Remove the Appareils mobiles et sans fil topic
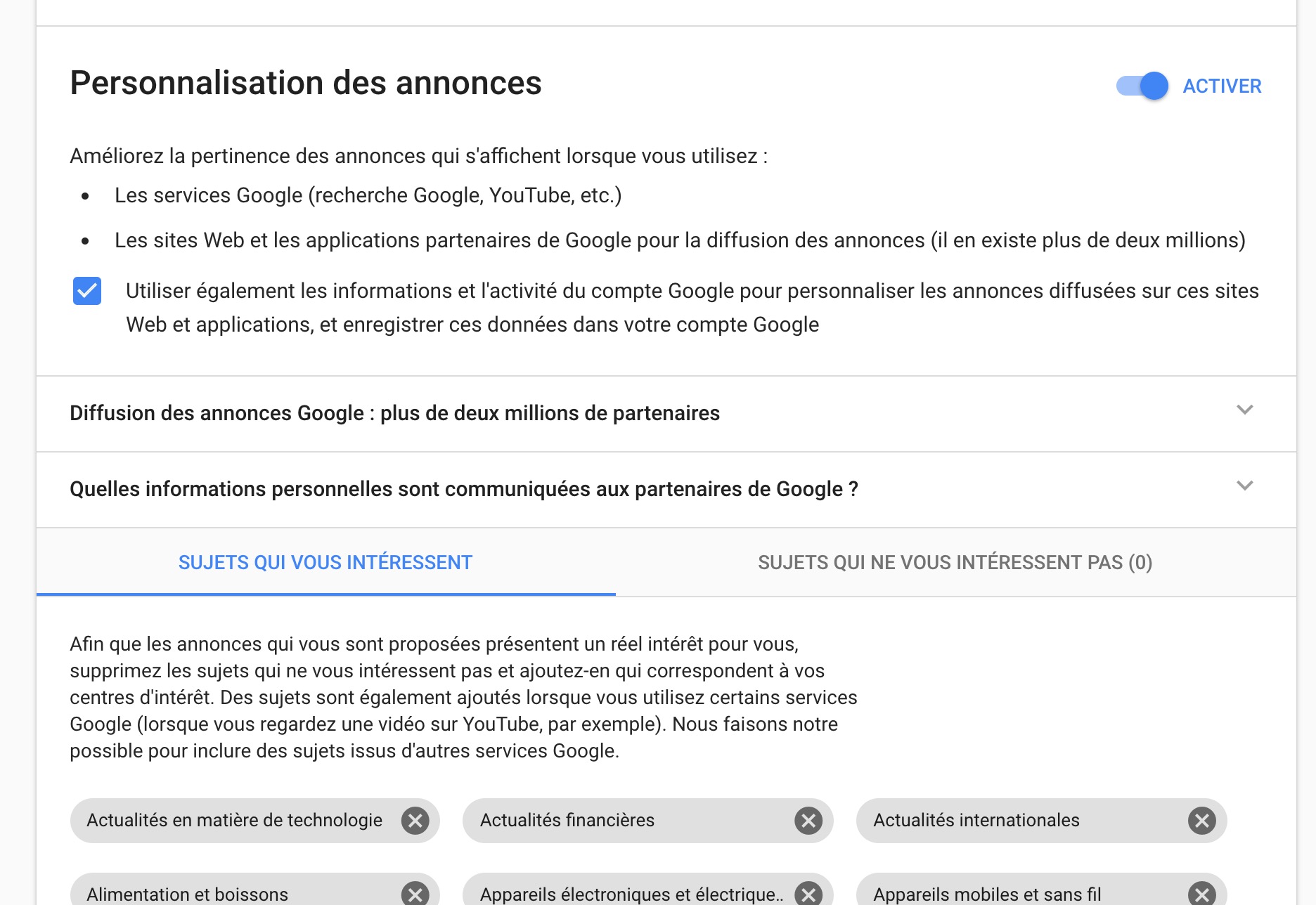Image resolution: width=1316 pixels, height=905 pixels. tap(1202, 894)
